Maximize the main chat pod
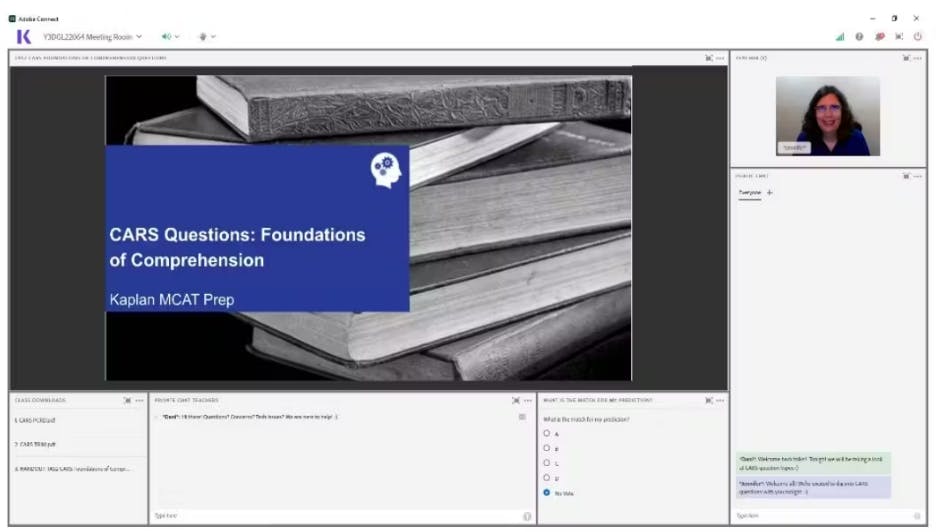The height and width of the screenshot is (532, 936). pyautogui.click(x=906, y=176)
